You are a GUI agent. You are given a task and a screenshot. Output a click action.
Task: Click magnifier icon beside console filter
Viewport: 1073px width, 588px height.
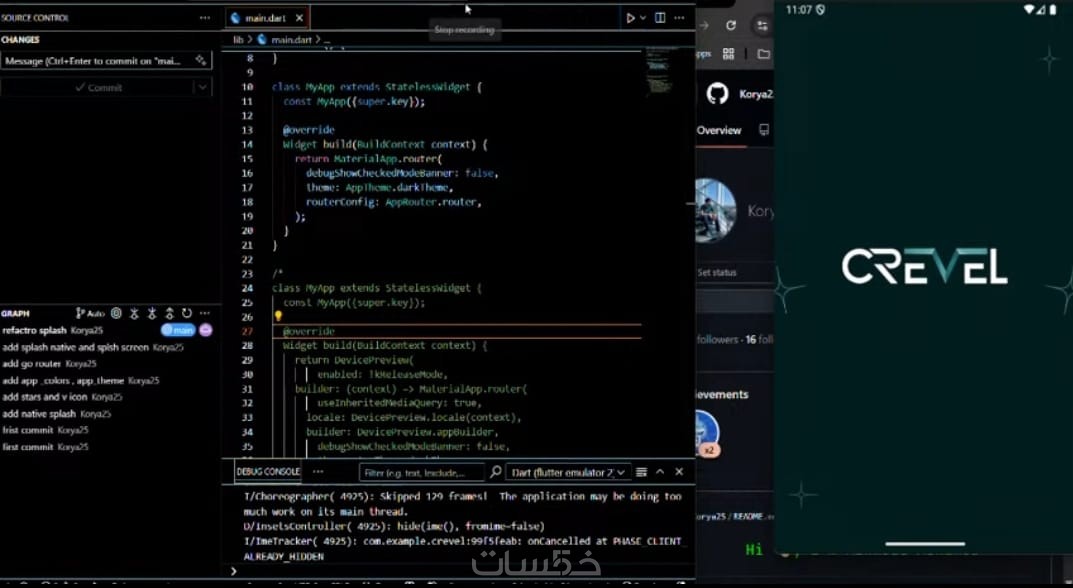pos(495,472)
